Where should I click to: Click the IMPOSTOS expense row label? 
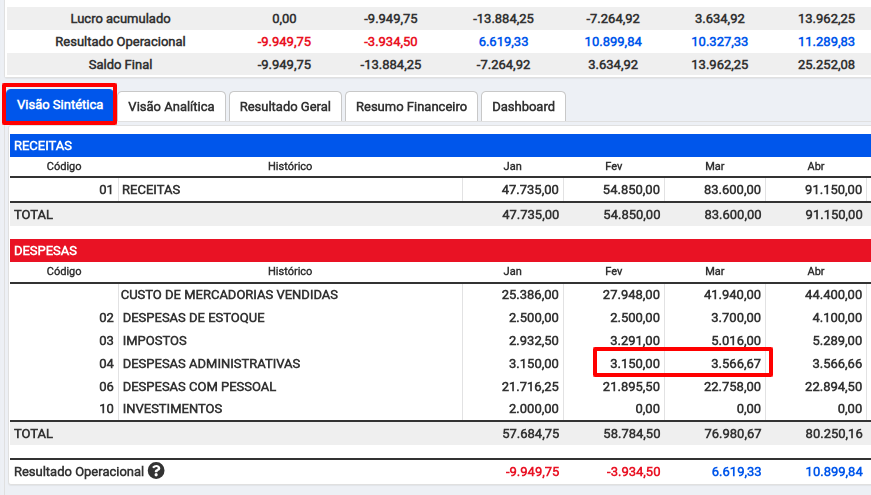coord(154,341)
